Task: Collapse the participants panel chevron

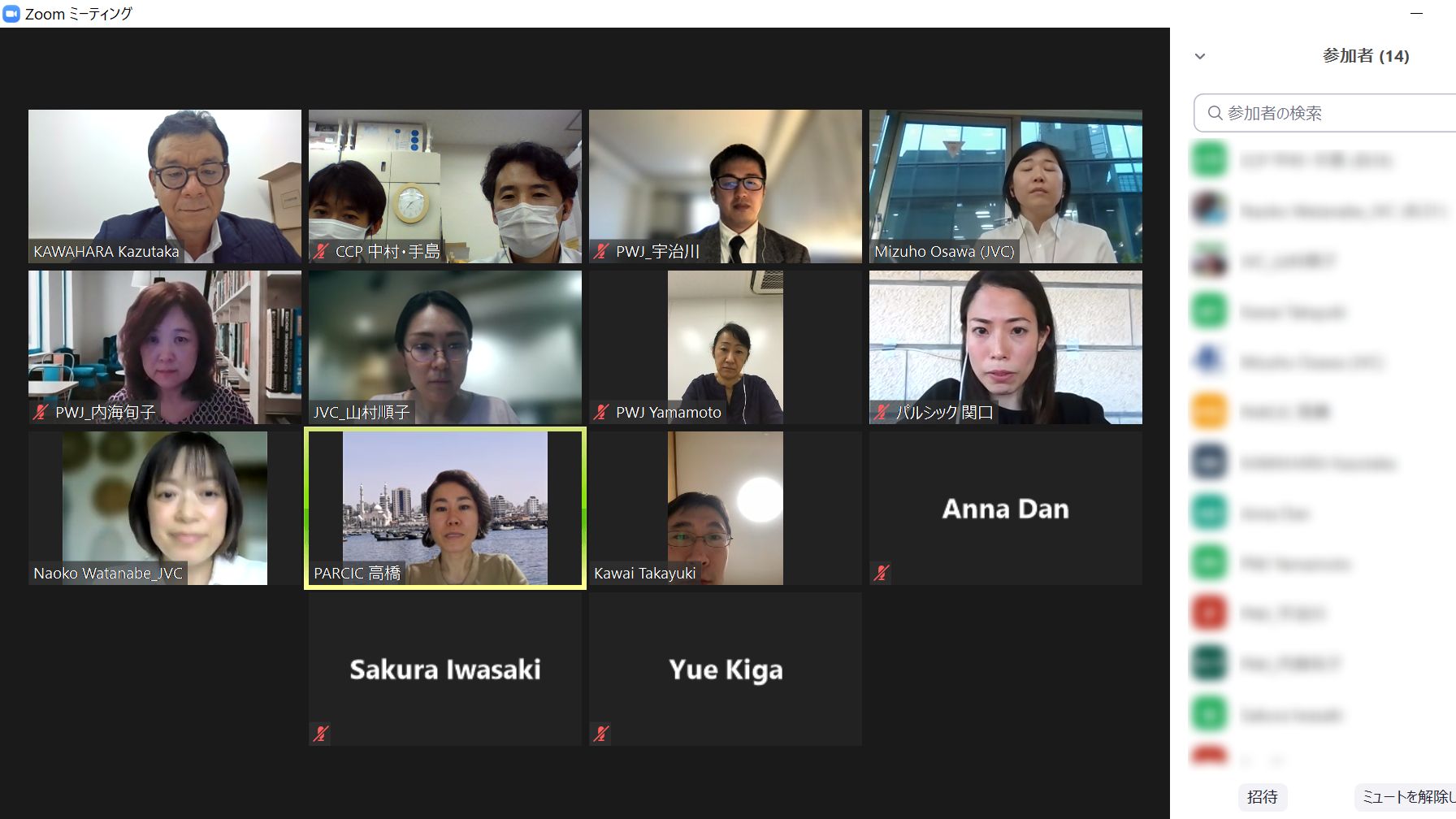Action: click(x=1200, y=56)
